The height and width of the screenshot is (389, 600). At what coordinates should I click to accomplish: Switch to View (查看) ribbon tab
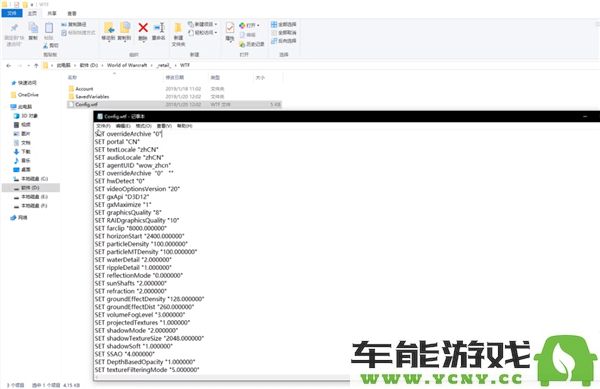tap(72, 13)
